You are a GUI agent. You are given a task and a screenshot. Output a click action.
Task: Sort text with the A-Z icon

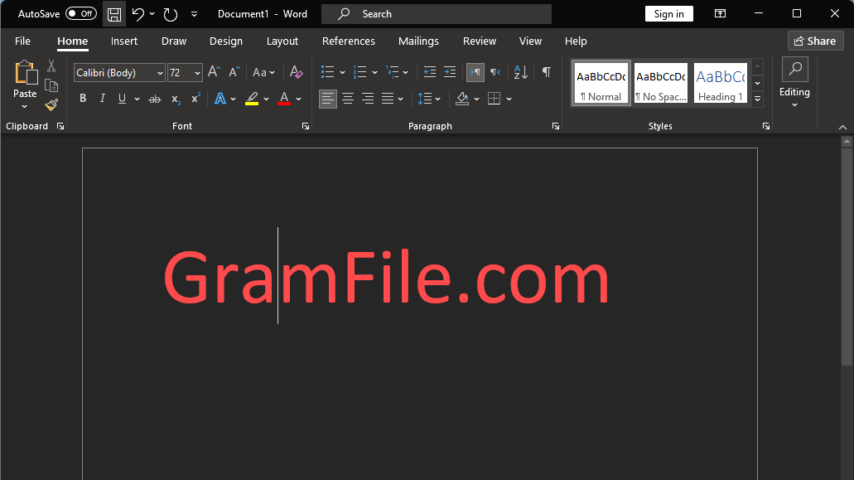pos(521,72)
